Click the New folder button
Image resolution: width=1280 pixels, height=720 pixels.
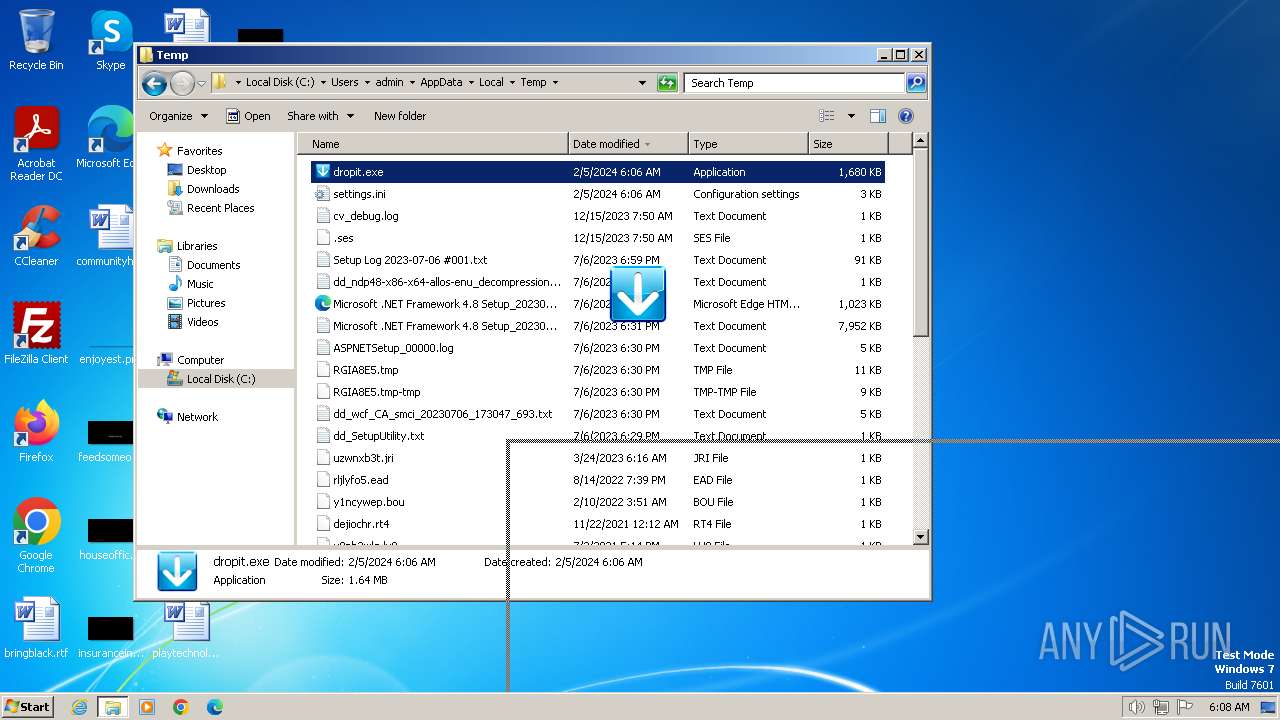point(400,116)
